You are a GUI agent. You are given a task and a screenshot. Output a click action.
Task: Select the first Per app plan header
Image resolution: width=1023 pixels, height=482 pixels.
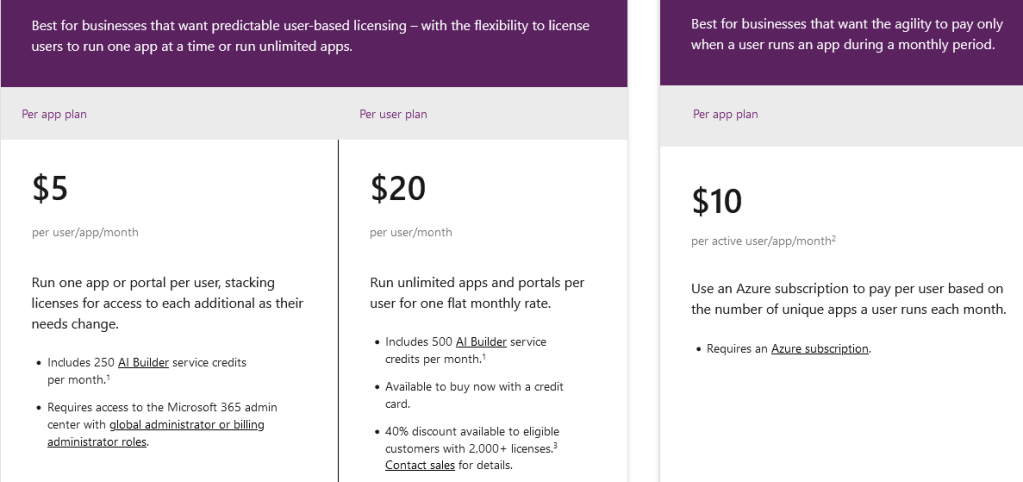(54, 114)
